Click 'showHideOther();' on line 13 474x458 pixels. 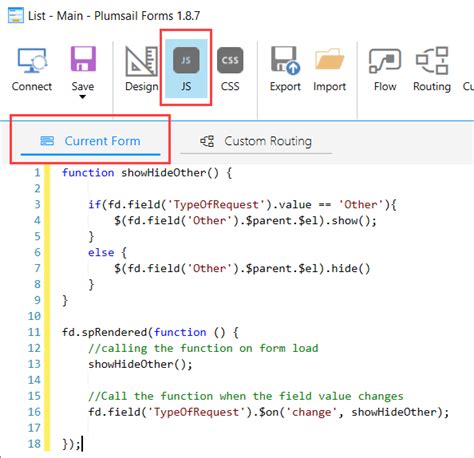[x=140, y=364]
